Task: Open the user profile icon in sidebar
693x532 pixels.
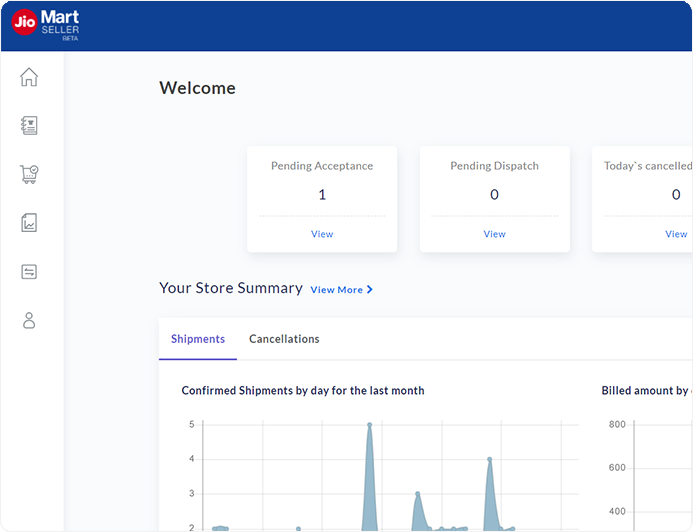Action: tap(29, 320)
